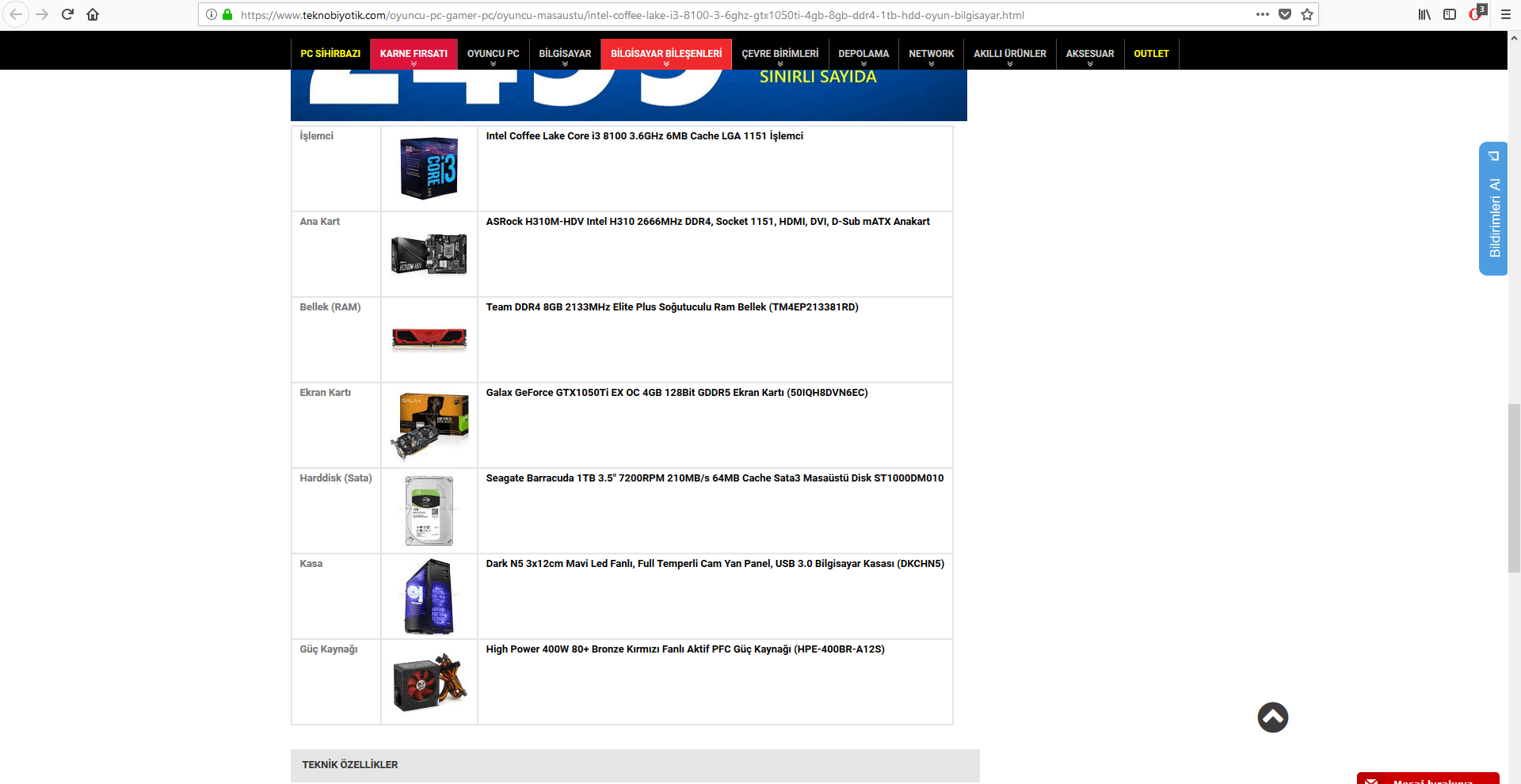Bookmark this page with the star
The height and width of the screenshot is (784, 1521).
pyautogui.click(x=1307, y=14)
